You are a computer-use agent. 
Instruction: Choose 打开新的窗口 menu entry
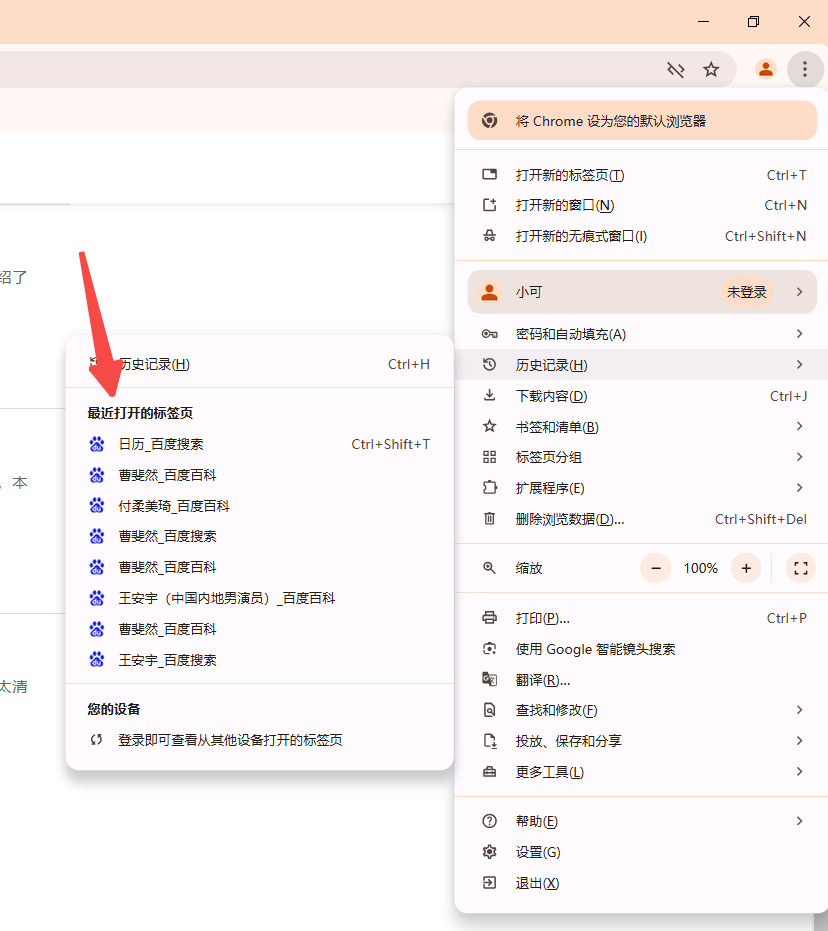point(642,205)
